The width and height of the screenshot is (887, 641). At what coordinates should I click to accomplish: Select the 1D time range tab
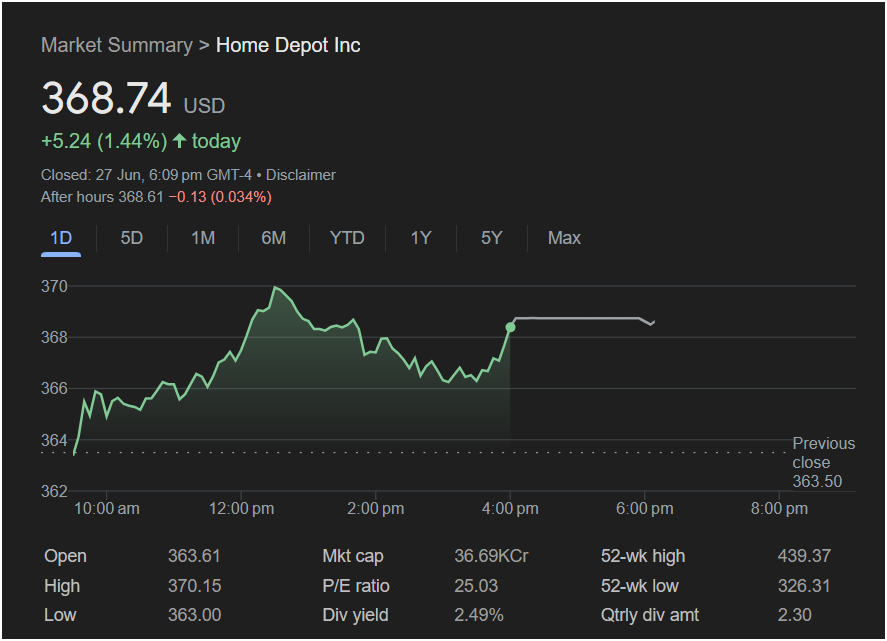[61, 238]
